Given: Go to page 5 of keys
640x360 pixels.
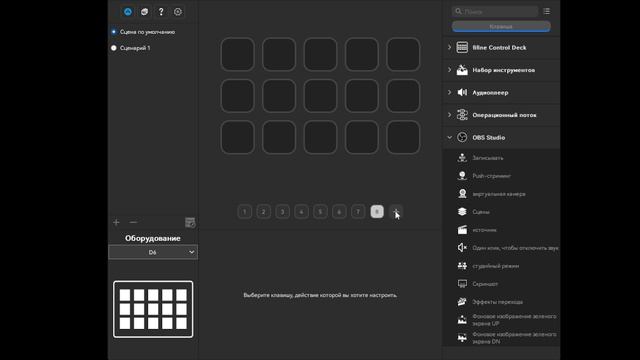Looking at the screenshot, I should coord(320,212).
